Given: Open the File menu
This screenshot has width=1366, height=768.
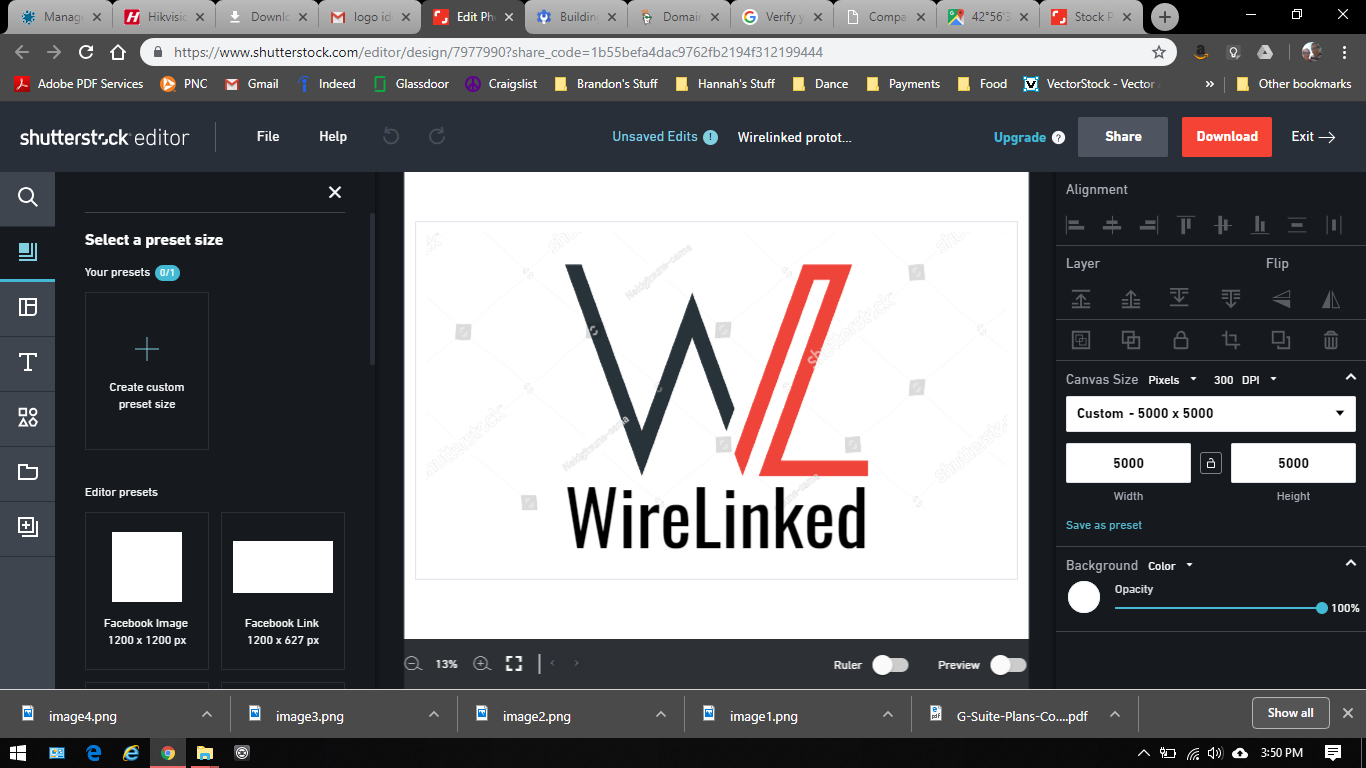Looking at the screenshot, I should pyautogui.click(x=268, y=137).
